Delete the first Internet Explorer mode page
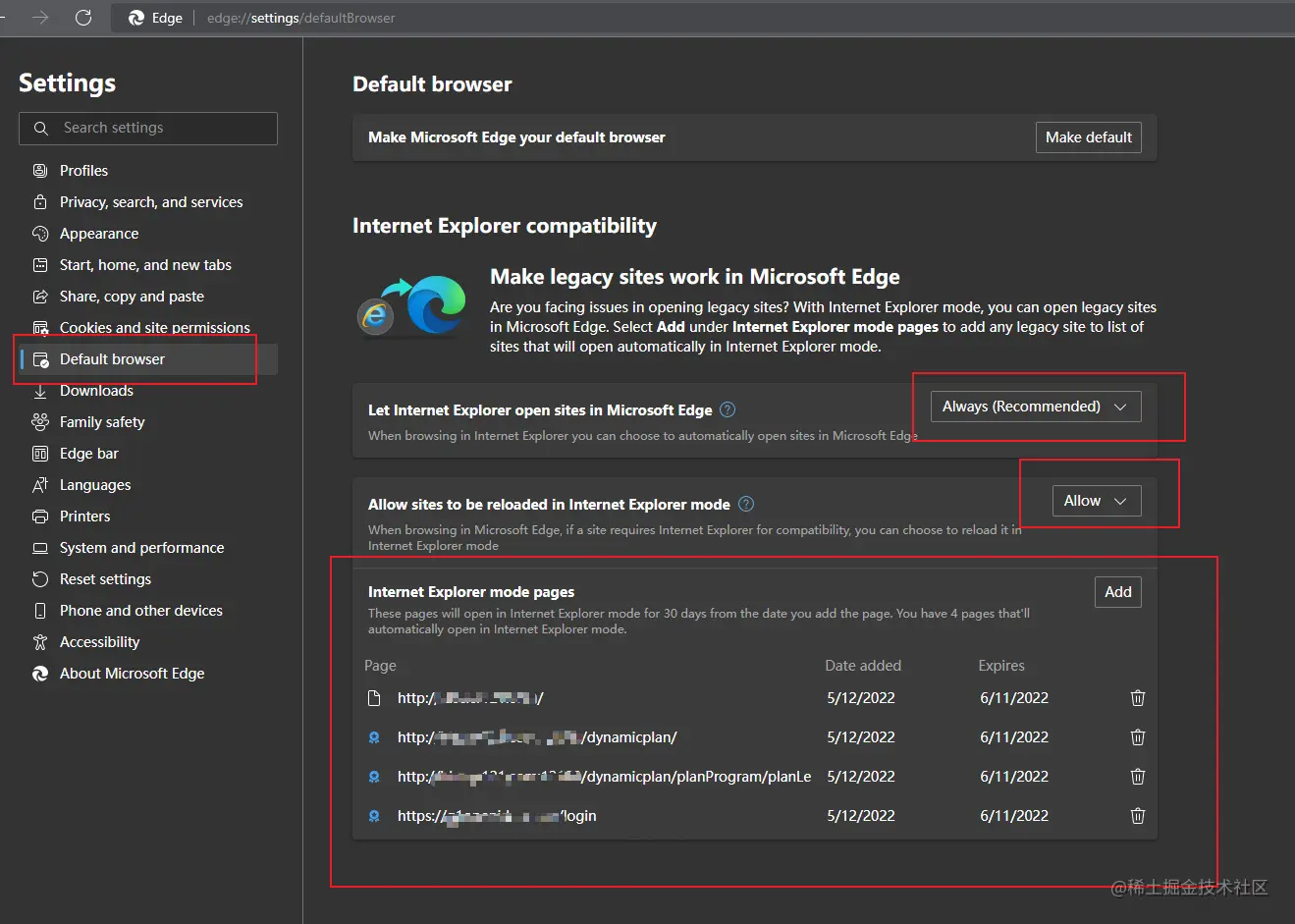This screenshot has width=1295, height=924. tap(1138, 698)
